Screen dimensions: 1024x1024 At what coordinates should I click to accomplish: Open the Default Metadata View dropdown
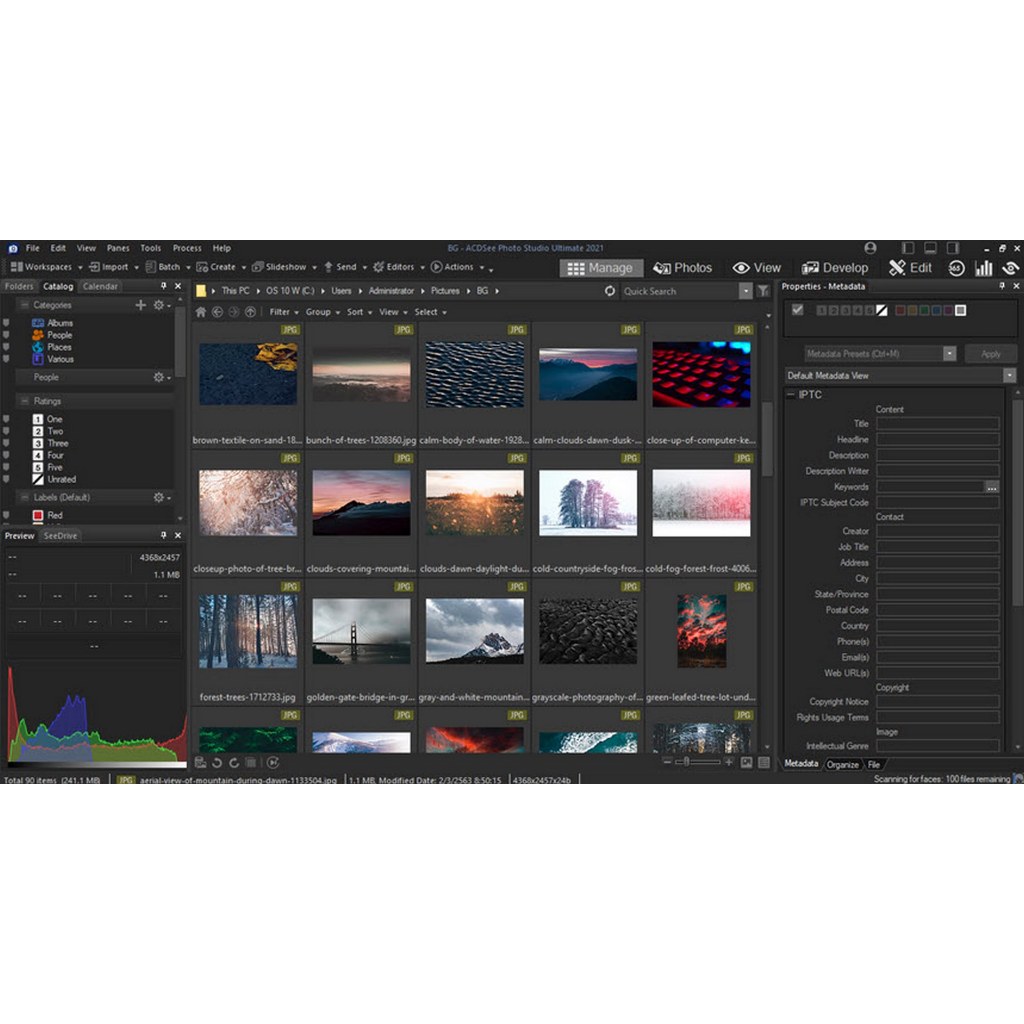(x=1009, y=375)
